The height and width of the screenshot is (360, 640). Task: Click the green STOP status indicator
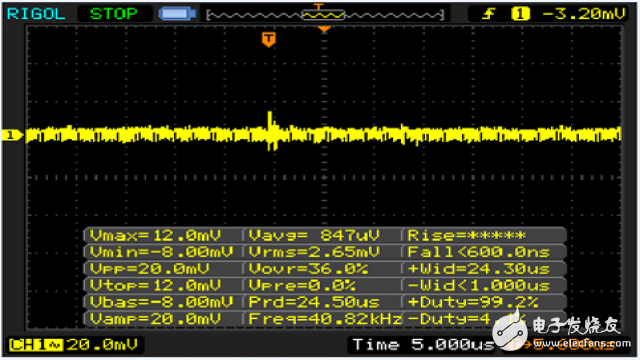point(114,14)
